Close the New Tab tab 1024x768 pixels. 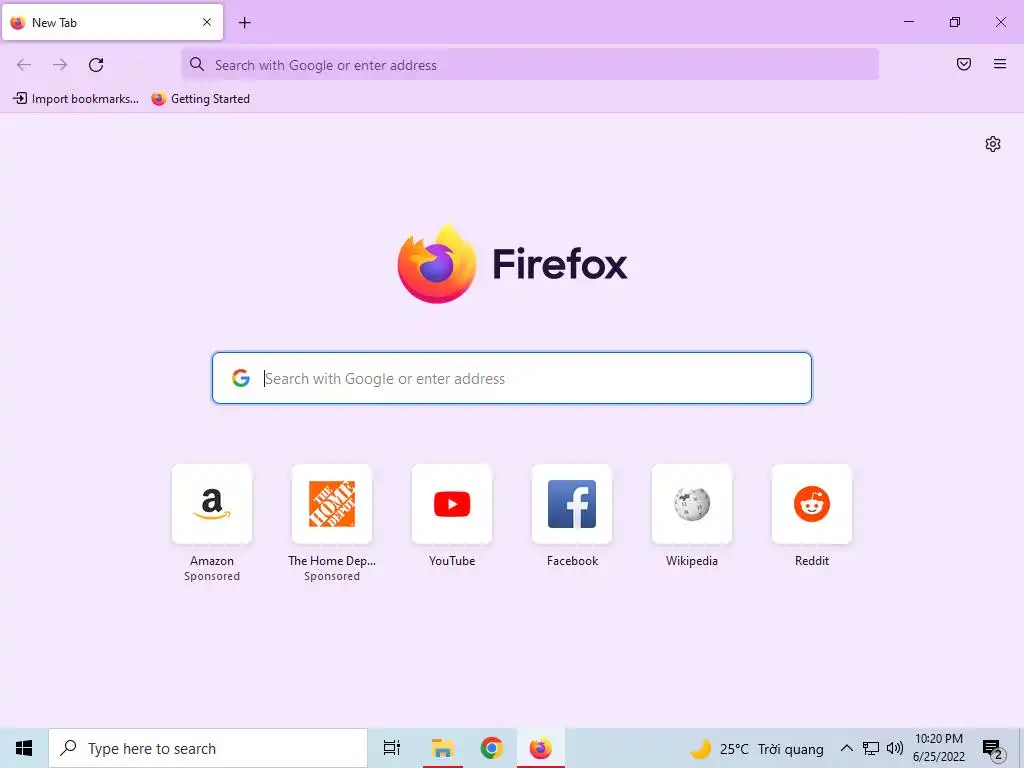(x=207, y=22)
